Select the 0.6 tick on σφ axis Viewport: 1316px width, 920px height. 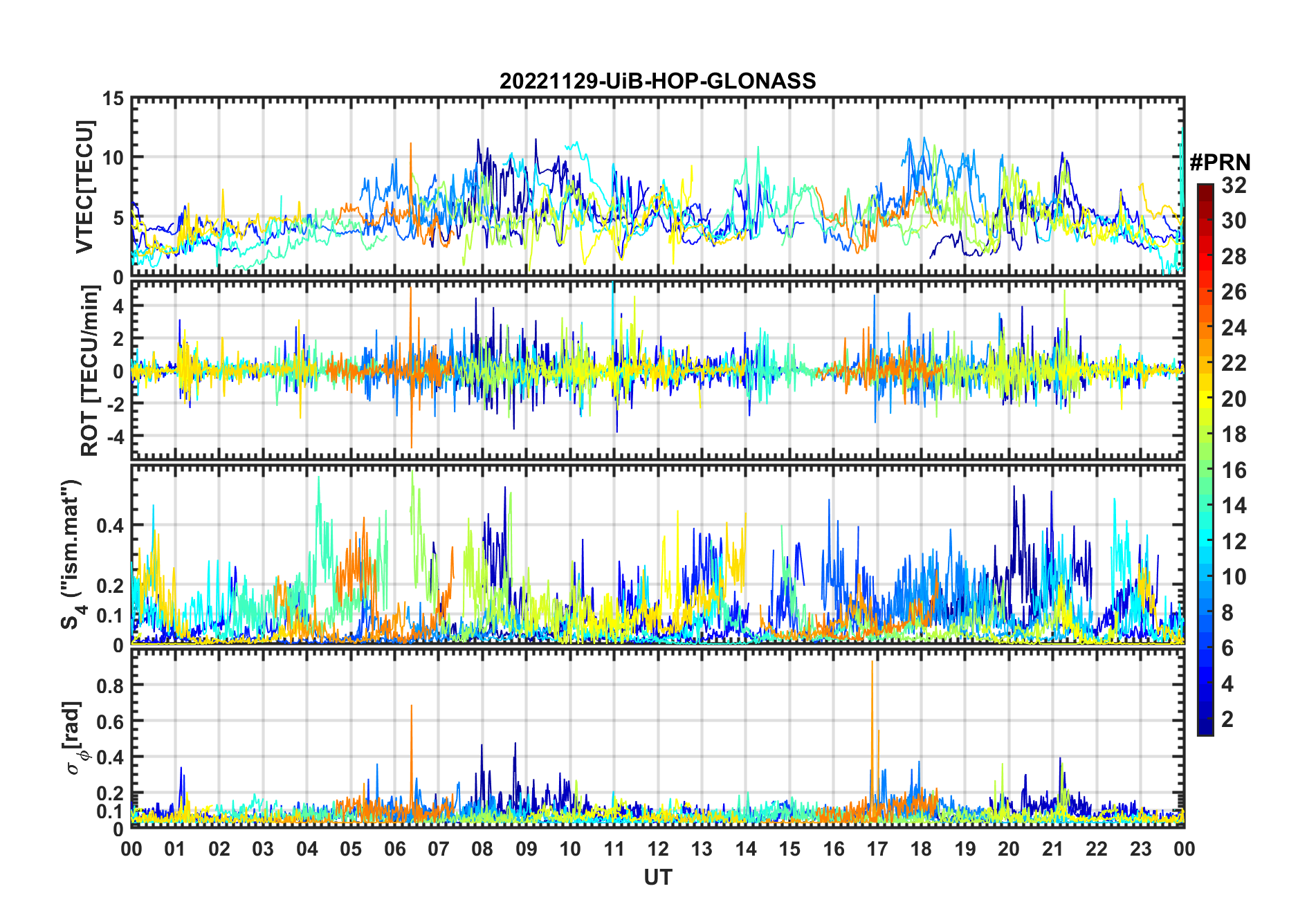pyautogui.click(x=110, y=721)
